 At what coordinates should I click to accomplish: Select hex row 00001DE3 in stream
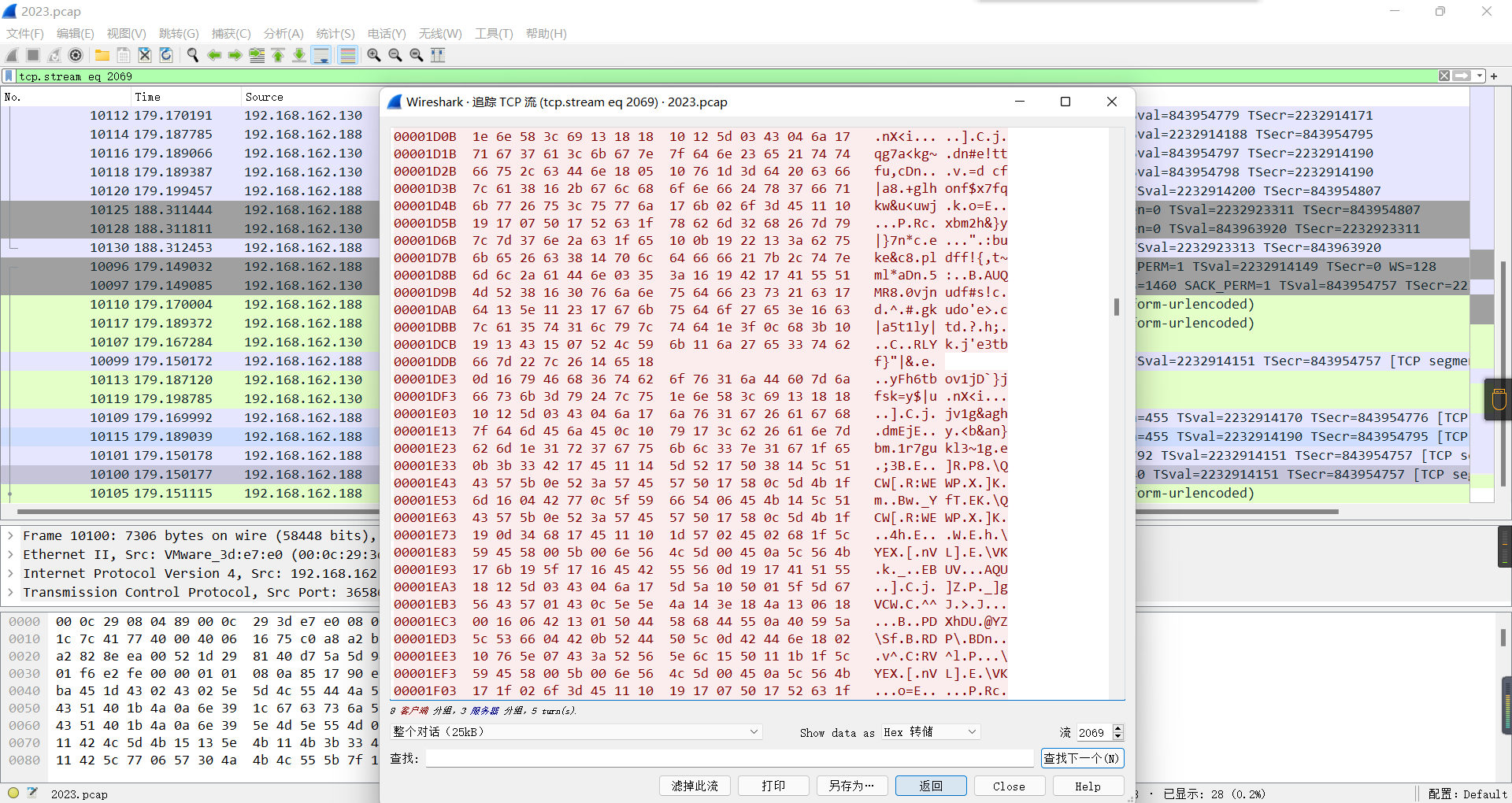(701, 379)
